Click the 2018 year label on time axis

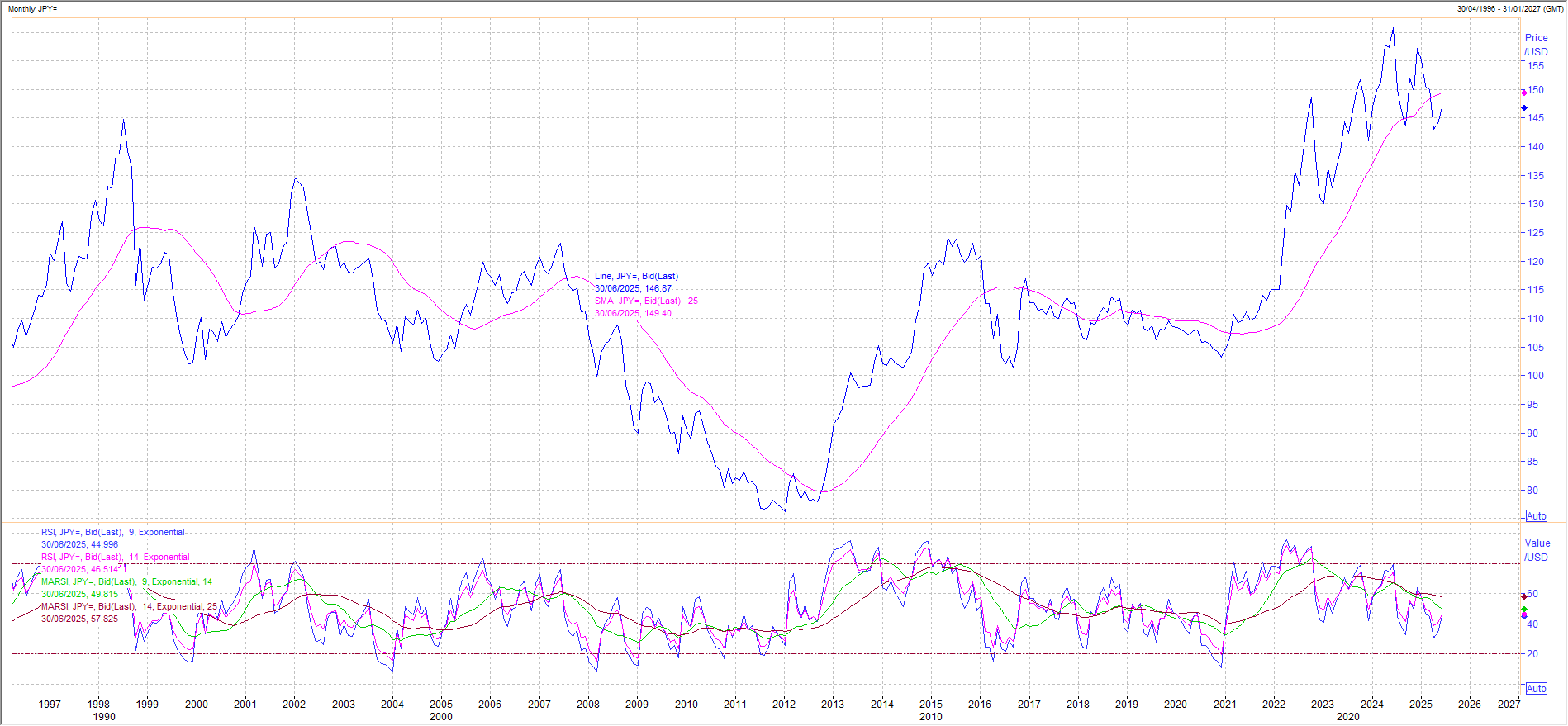coord(1078,705)
